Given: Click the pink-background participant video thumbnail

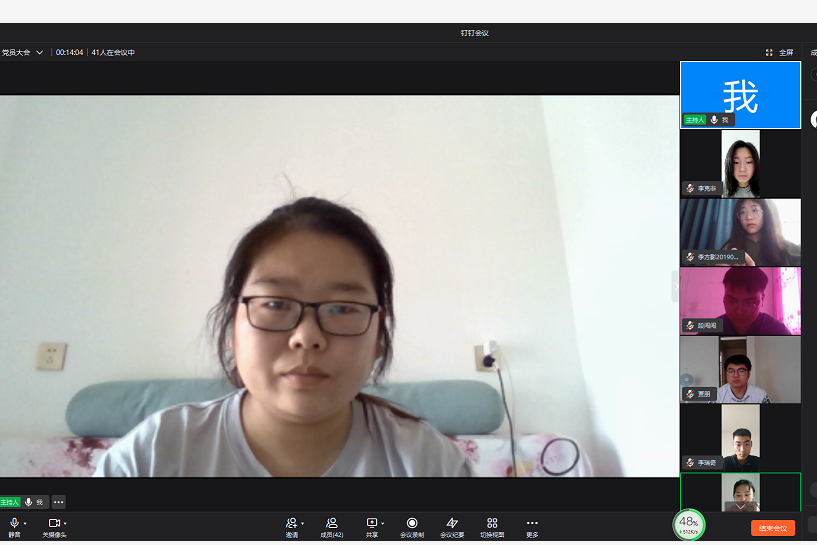Looking at the screenshot, I should [740, 300].
